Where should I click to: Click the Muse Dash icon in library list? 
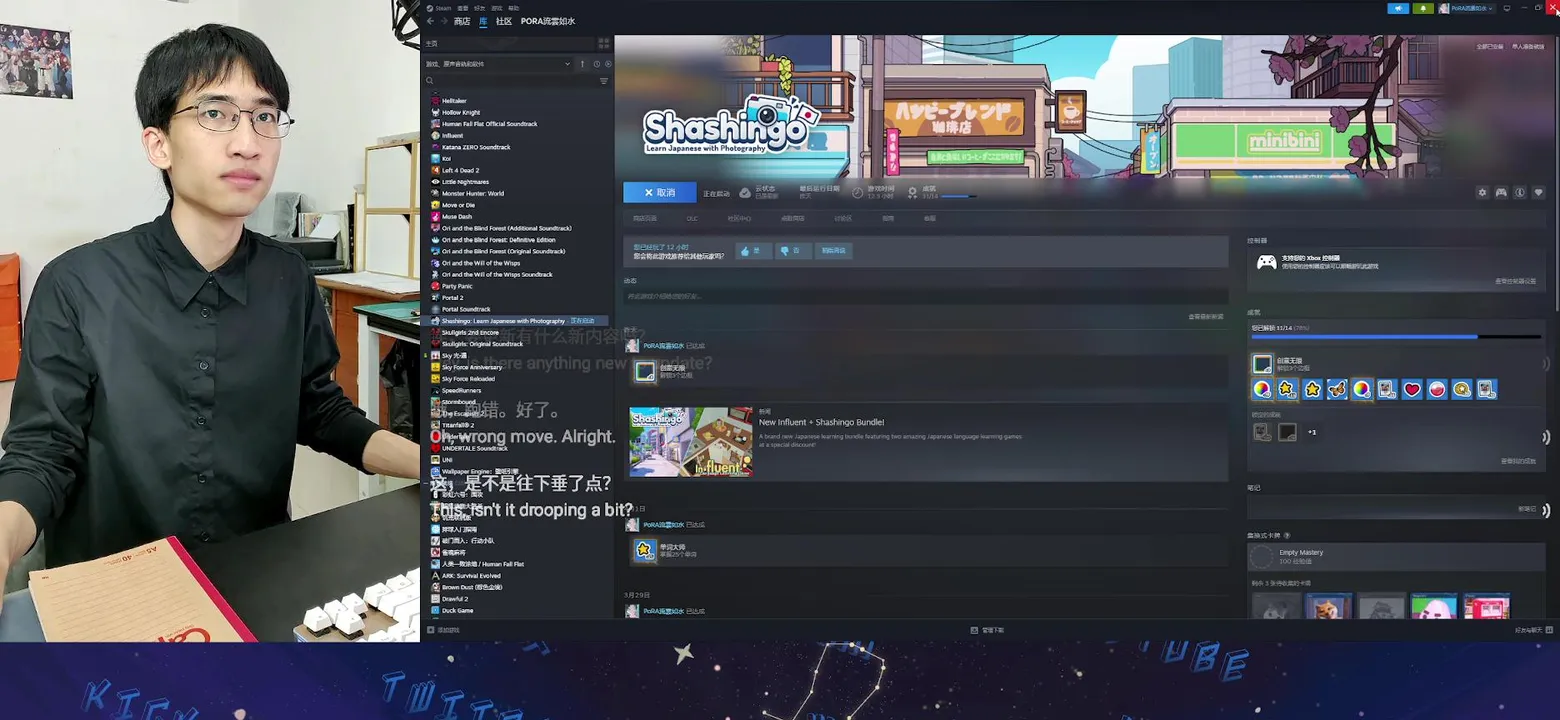tap(435, 216)
